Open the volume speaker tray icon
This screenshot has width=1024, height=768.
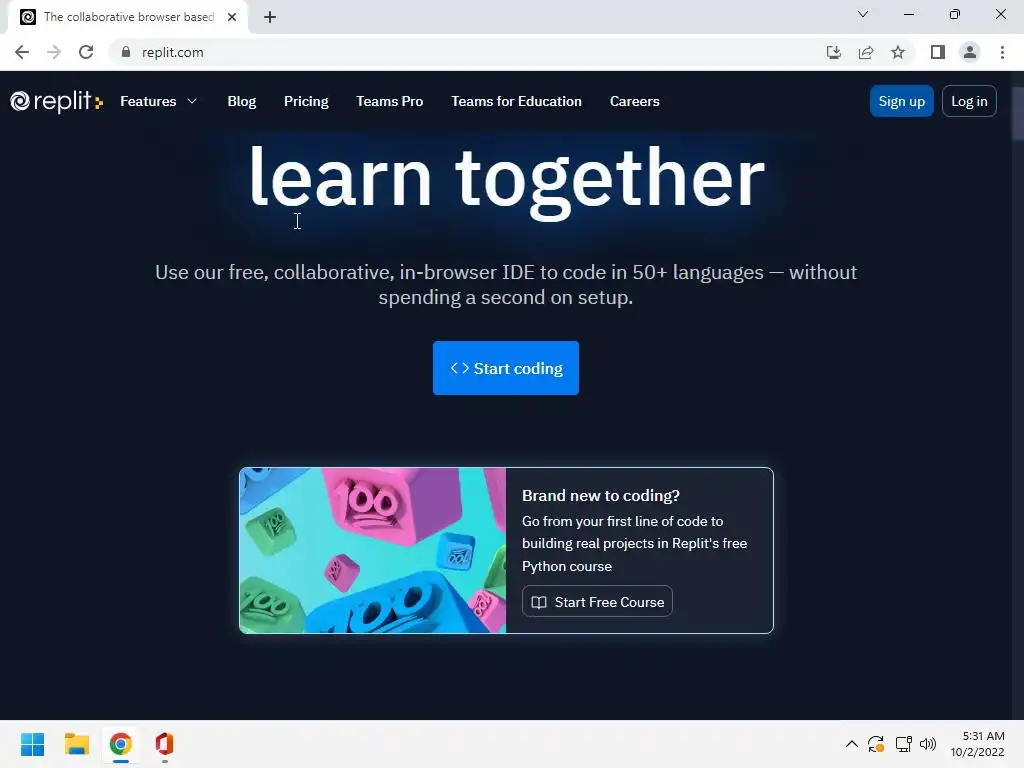[928, 744]
